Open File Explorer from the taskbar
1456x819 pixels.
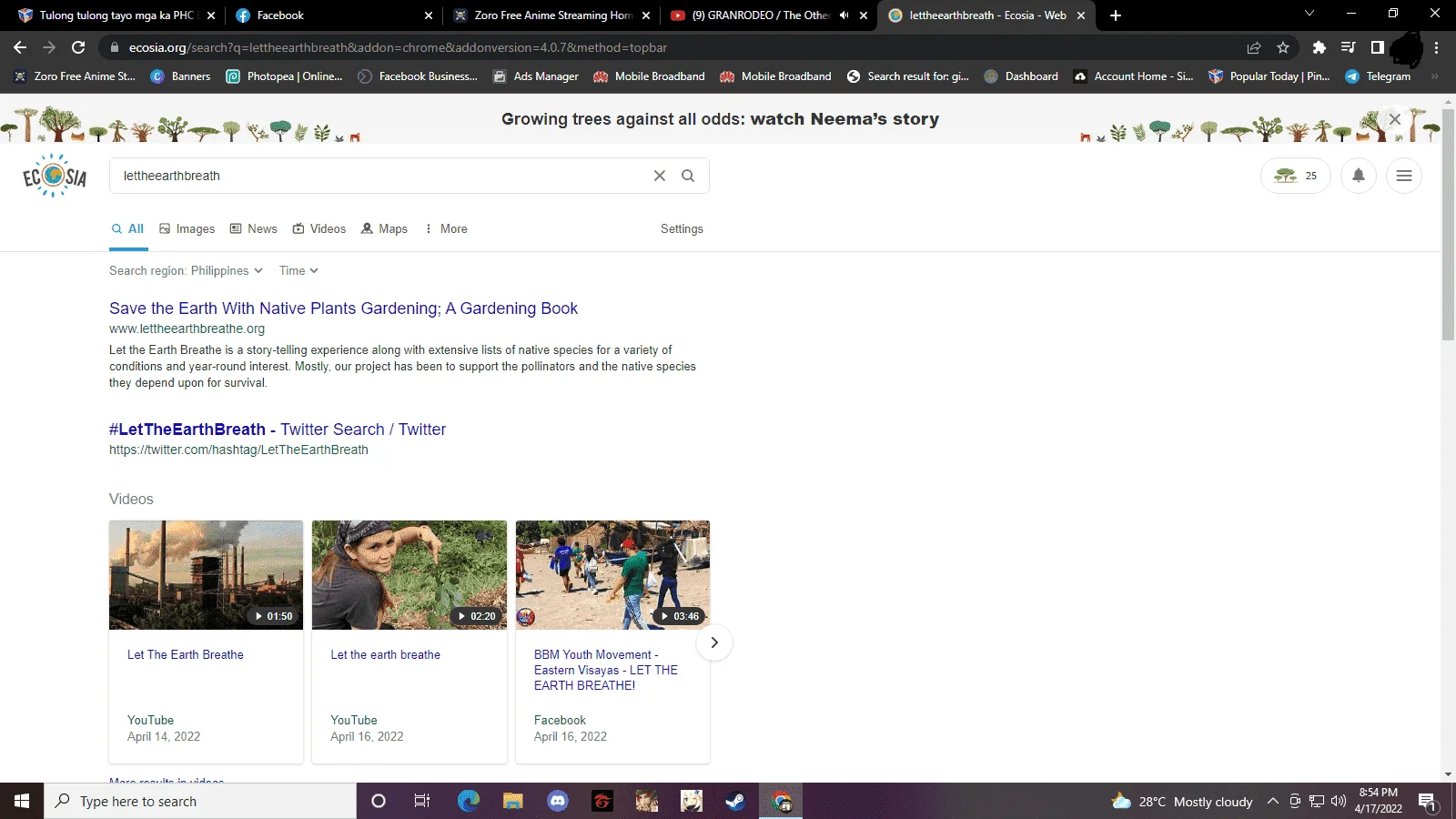point(513,801)
